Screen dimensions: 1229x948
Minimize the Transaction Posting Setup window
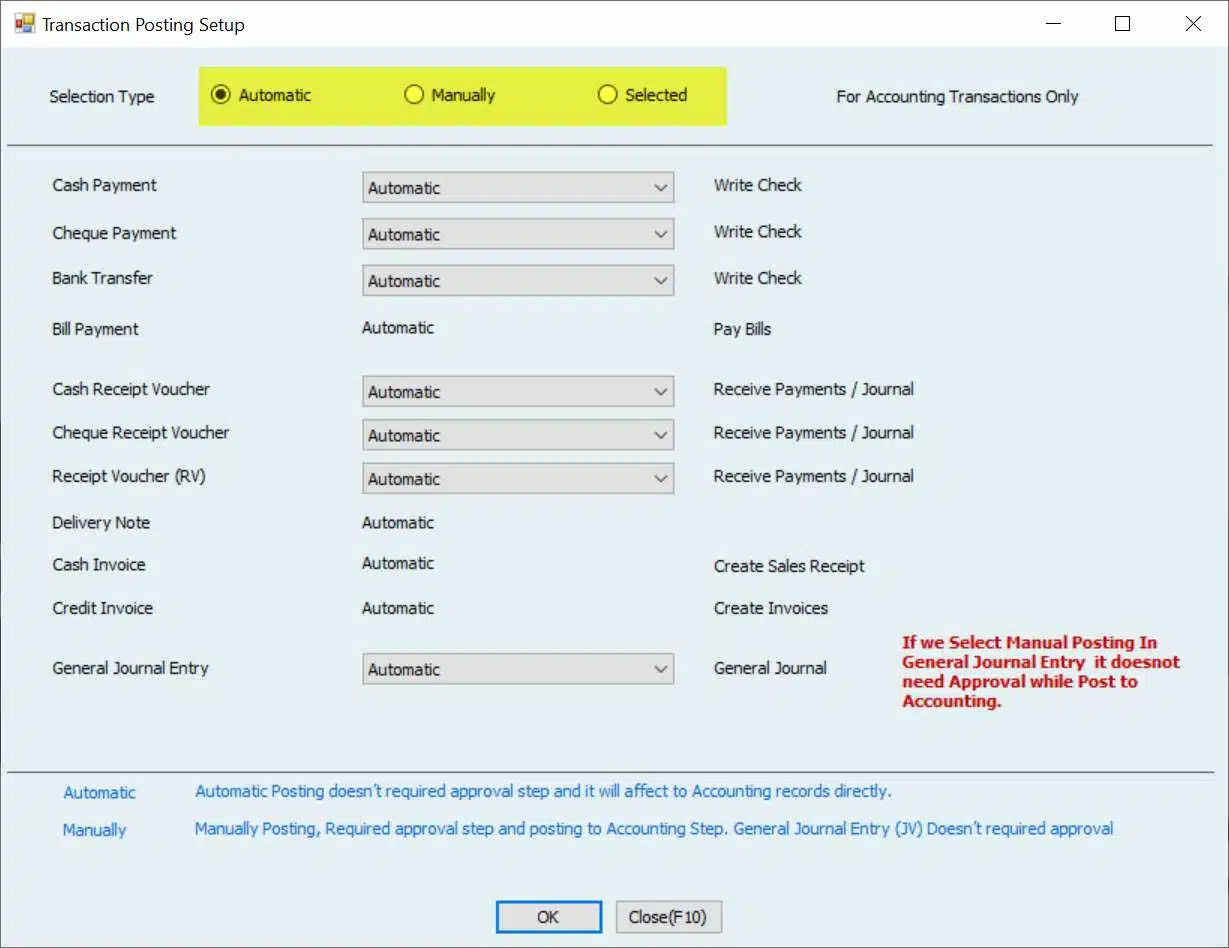point(1052,24)
